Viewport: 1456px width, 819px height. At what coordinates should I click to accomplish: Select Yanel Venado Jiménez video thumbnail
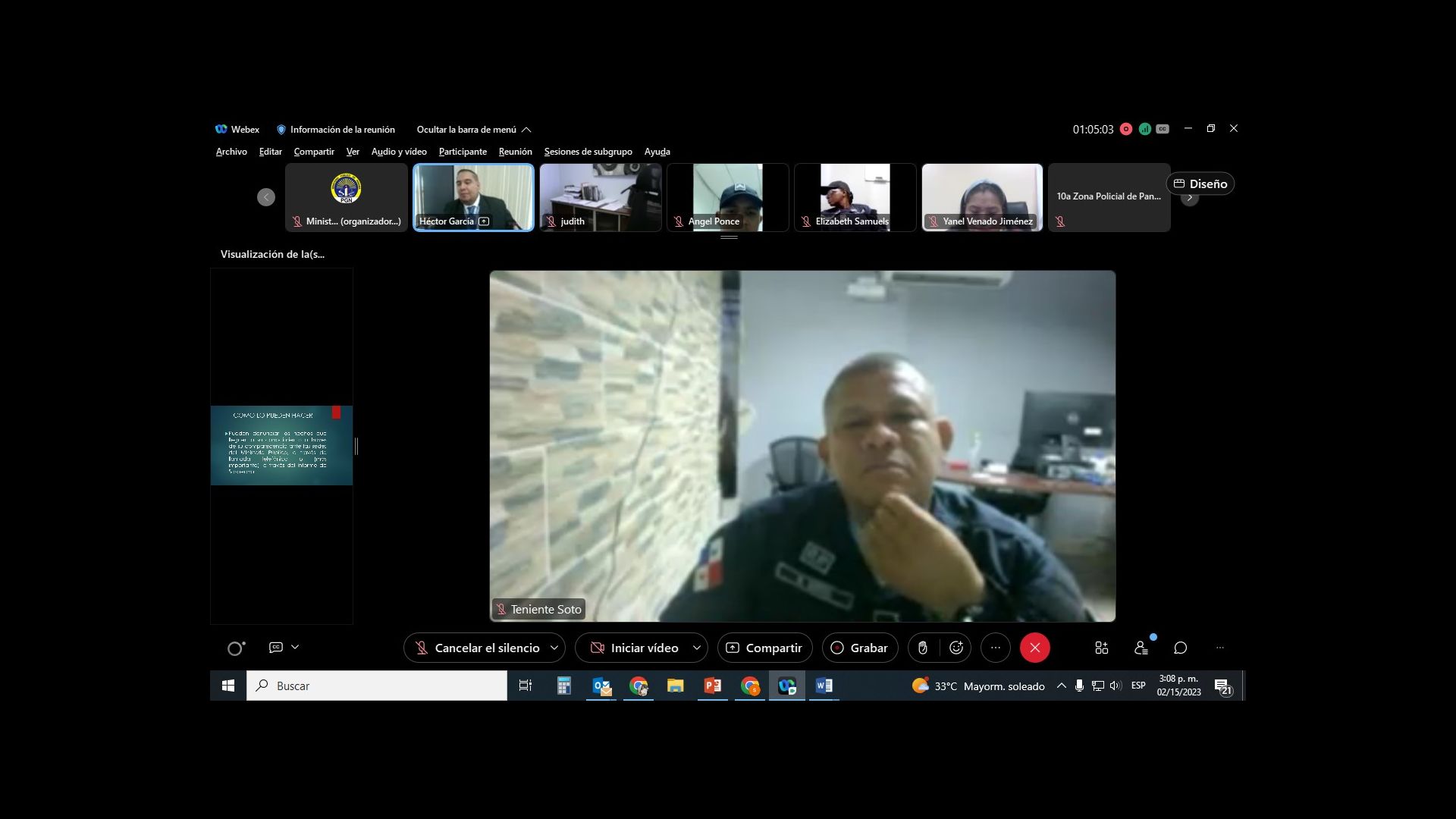(x=982, y=197)
